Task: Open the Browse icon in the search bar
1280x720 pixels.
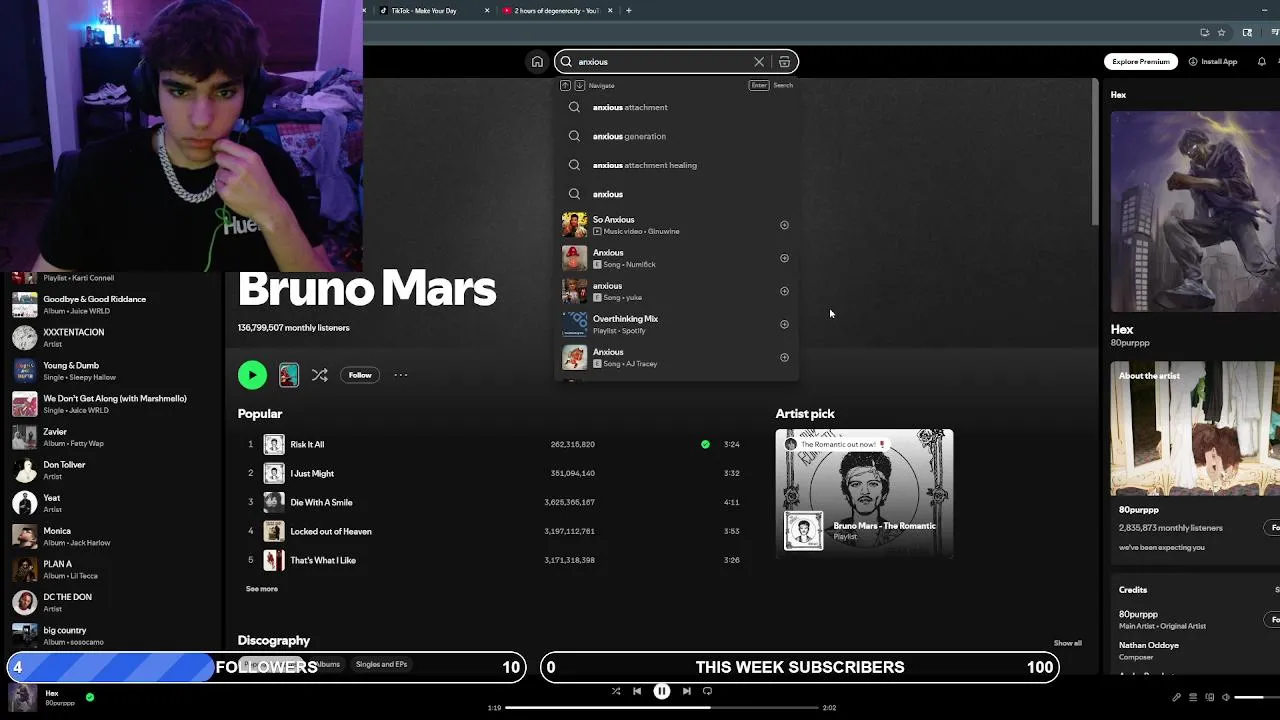Action: tap(784, 62)
